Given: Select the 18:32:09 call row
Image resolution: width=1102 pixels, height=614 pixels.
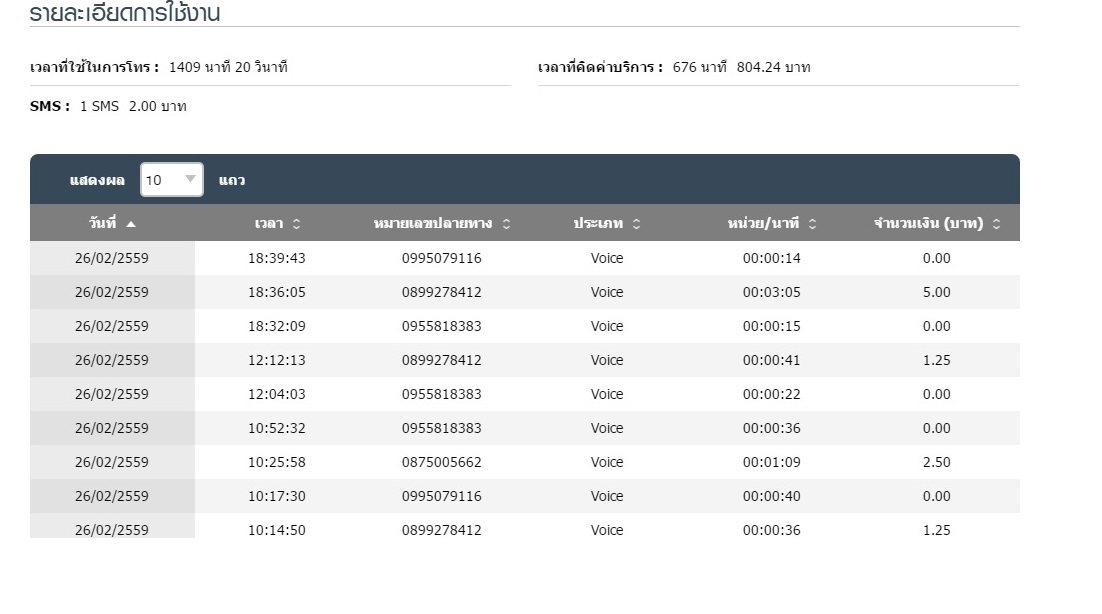Looking at the screenshot, I should coord(525,326).
